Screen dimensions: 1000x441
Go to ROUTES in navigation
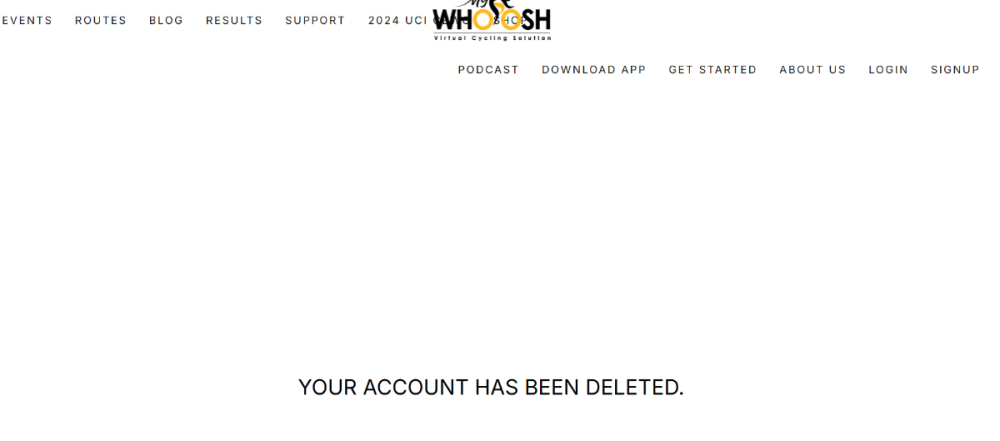pos(101,20)
